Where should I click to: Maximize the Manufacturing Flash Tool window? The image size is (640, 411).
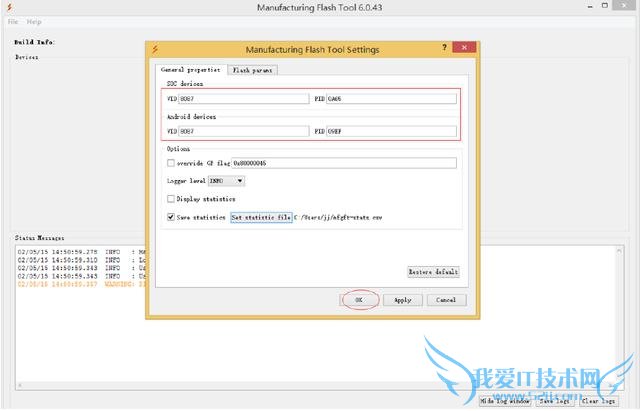(x=605, y=6)
